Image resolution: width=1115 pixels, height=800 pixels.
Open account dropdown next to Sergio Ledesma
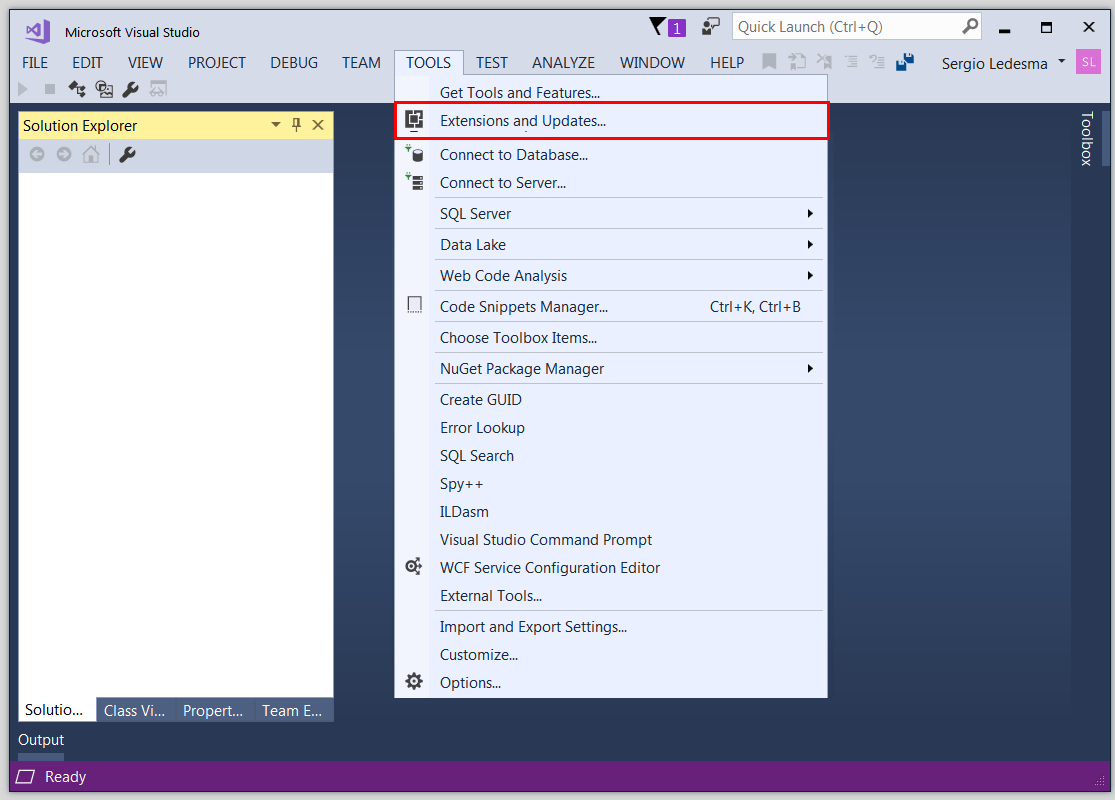tap(1062, 62)
